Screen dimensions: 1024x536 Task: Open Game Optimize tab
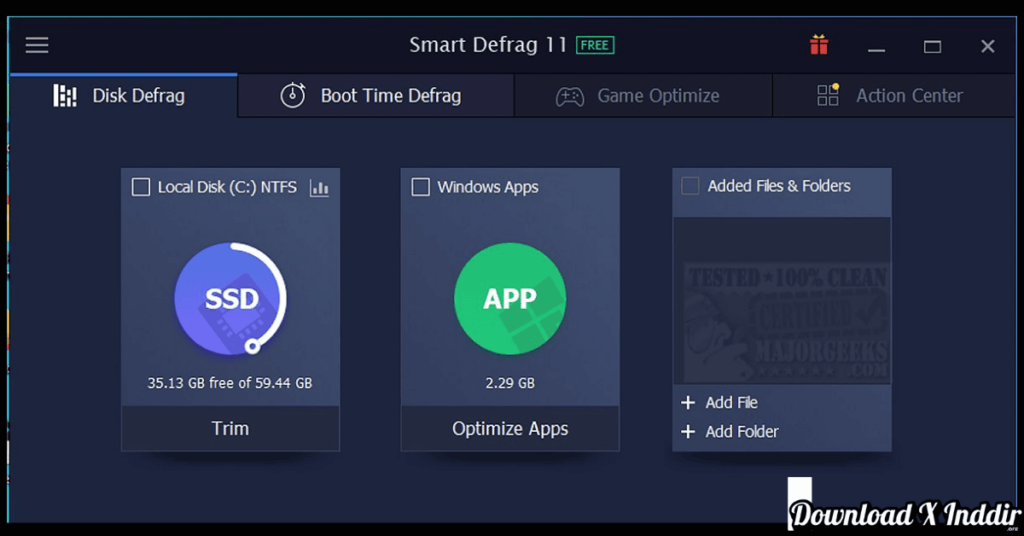tap(643, 96)
